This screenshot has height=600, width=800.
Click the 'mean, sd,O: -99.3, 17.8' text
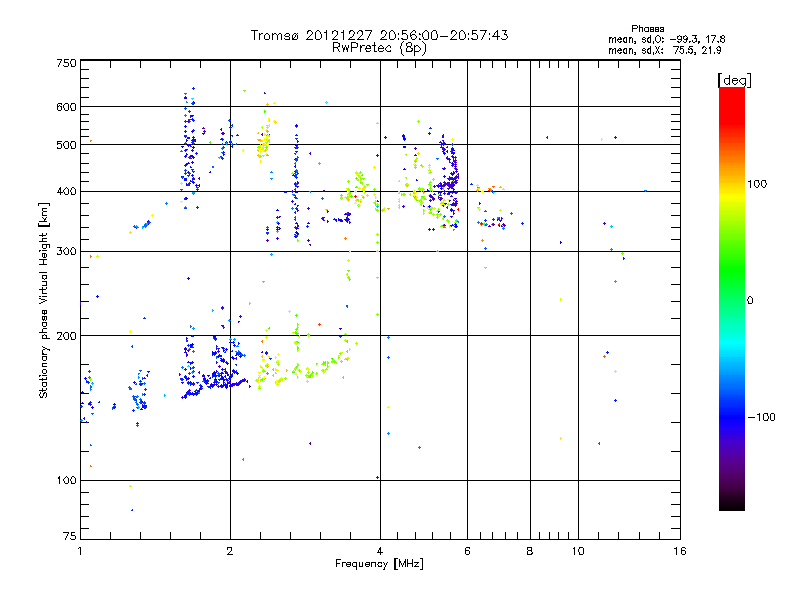[666, 40]
